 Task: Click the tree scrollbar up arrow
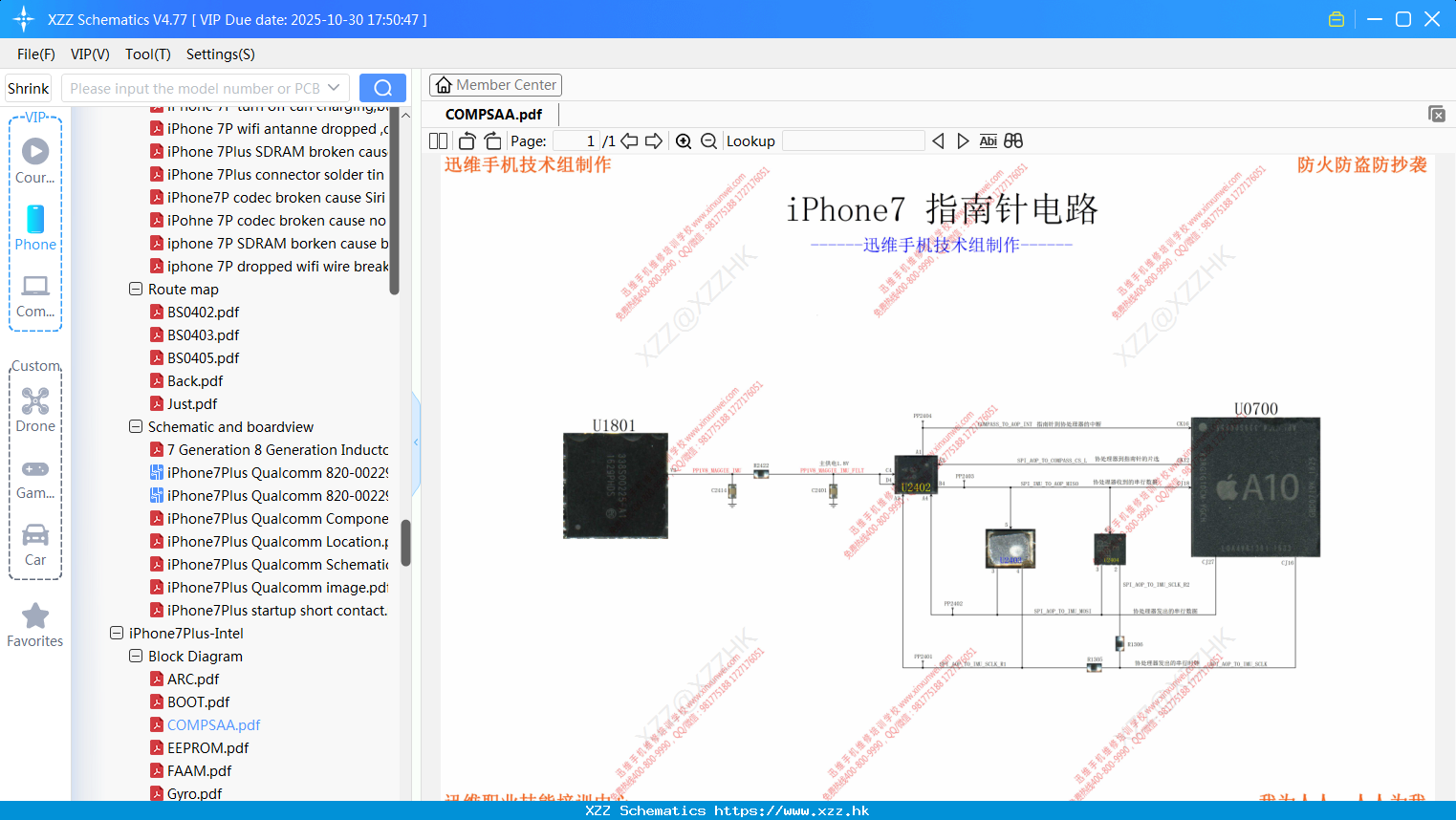click(405, 115)
